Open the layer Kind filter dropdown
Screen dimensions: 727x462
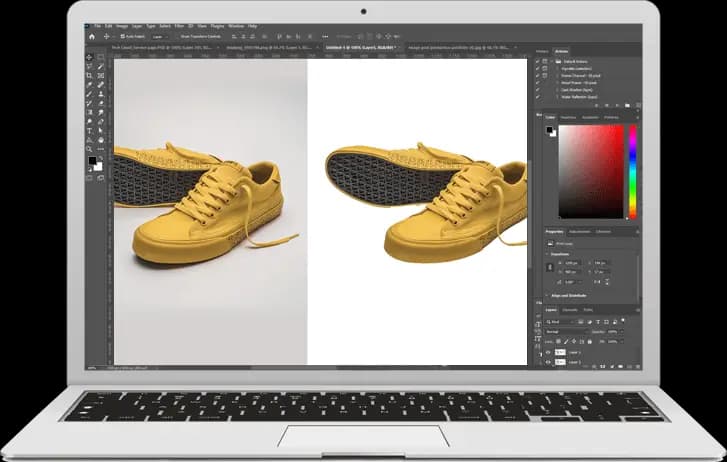coord(560,322)
